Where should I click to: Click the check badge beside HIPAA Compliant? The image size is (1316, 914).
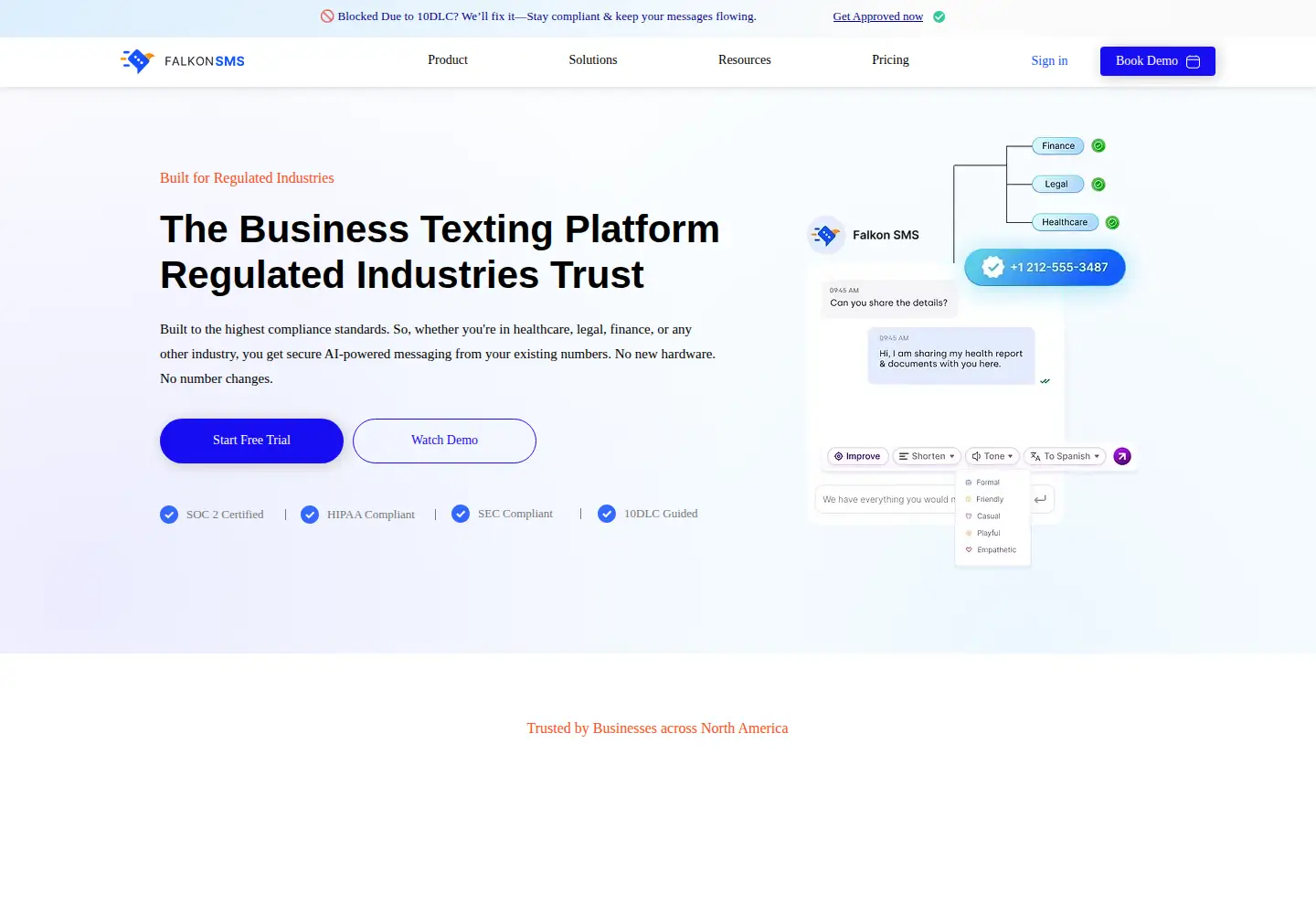click(x=310, y=515)
